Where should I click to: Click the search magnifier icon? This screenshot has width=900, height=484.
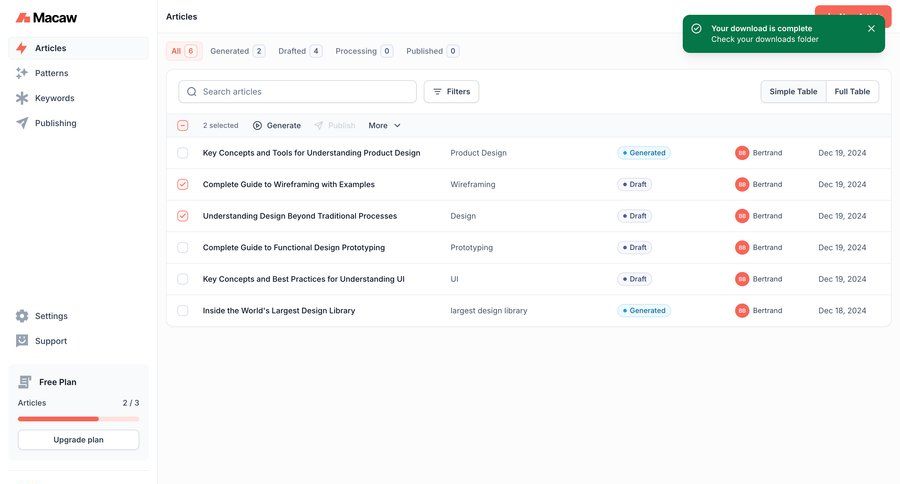[192, 92]
